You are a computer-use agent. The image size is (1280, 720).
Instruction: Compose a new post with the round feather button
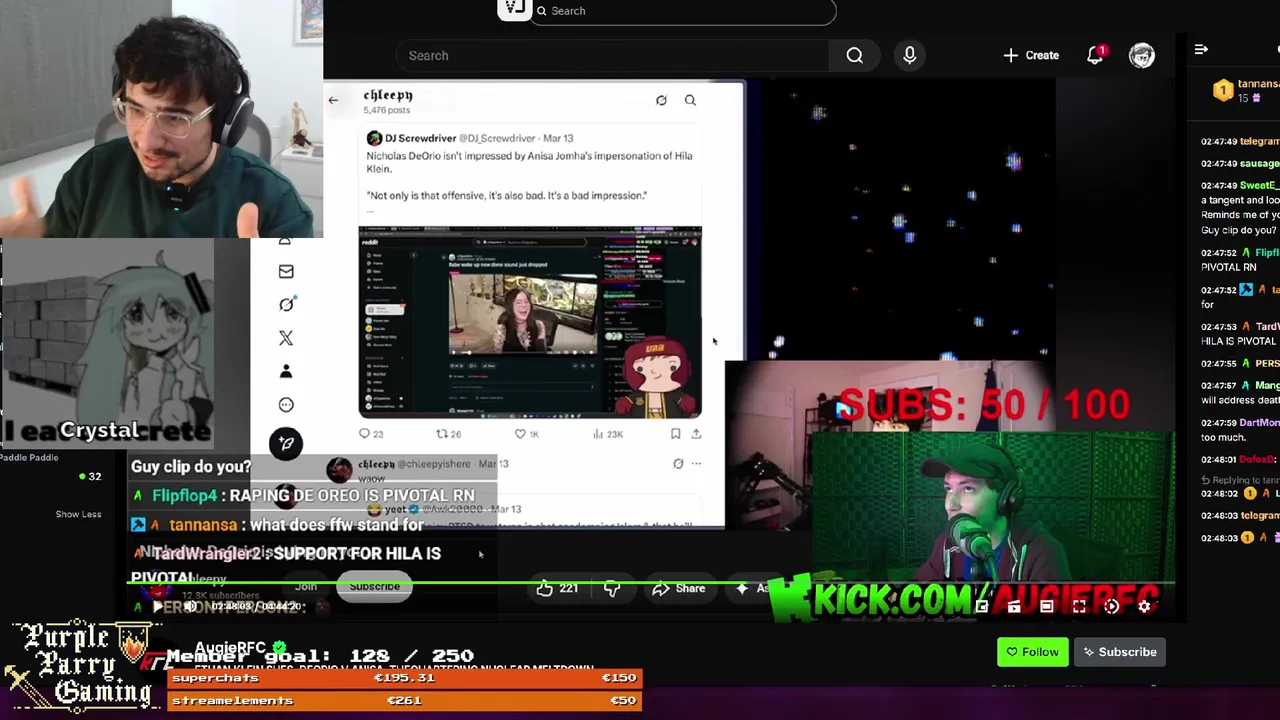pyautogui.click(x=286, y=444)
